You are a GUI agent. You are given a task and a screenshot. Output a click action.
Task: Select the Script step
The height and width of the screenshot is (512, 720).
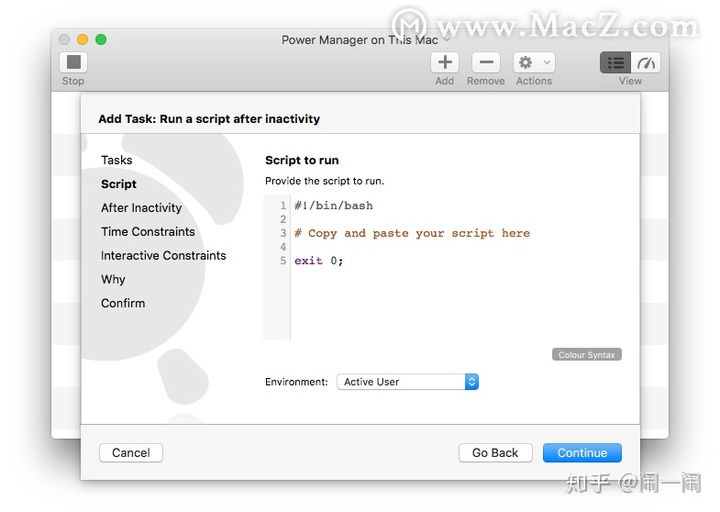click(118, 184)
